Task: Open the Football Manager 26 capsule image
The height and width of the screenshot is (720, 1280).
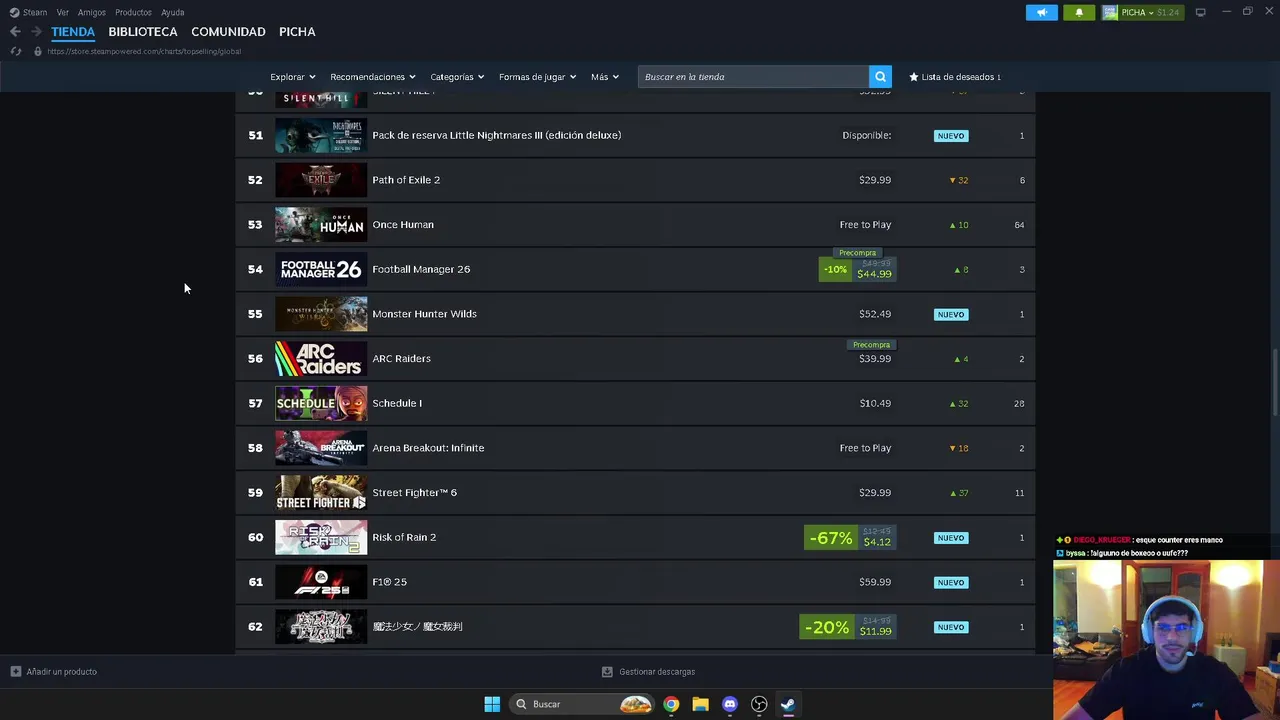Action: 321,269
